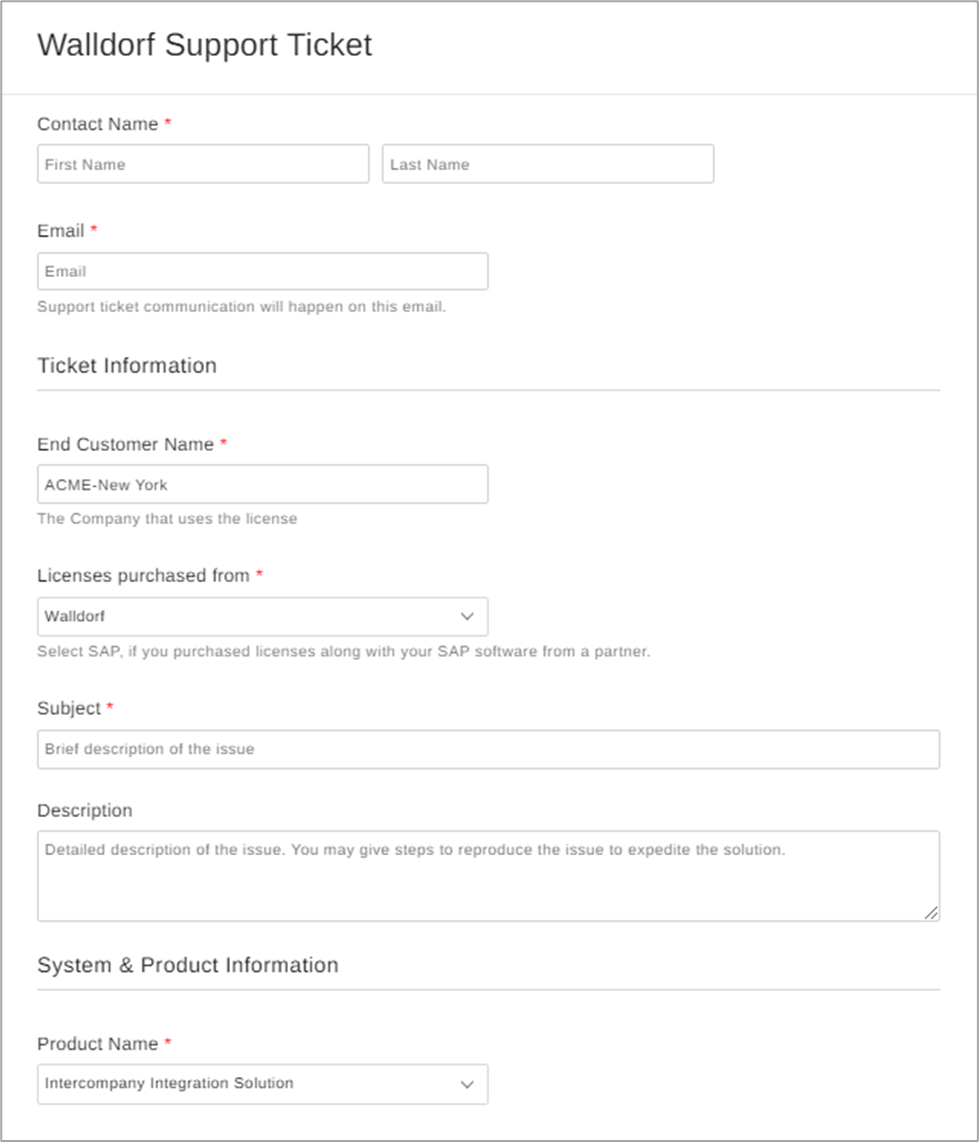The image size is (979, 1142).
Task: Click the Licenses purchased from label
Action: (x=143, y=576)
